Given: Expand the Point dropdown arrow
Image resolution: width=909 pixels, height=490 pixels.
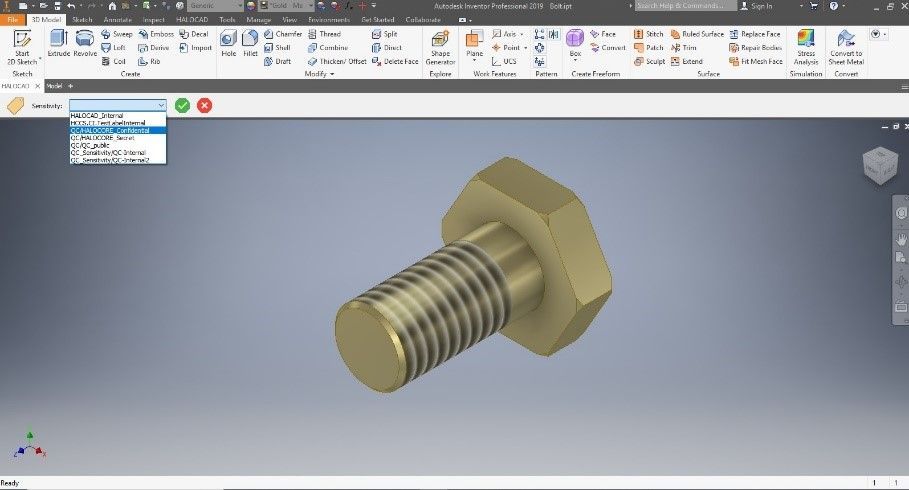Looking at the screenshot, I should [525, 48].
